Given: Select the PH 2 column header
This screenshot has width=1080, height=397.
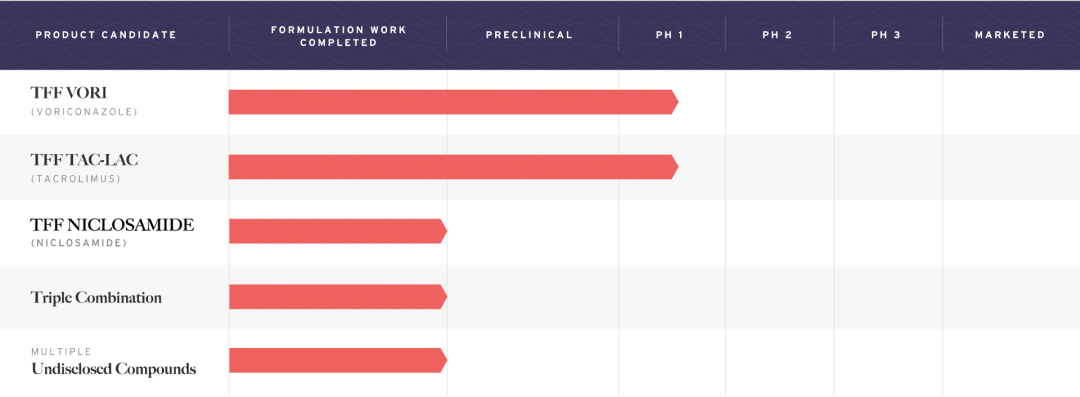Looking at the screenshot, I should click(777, 34).
